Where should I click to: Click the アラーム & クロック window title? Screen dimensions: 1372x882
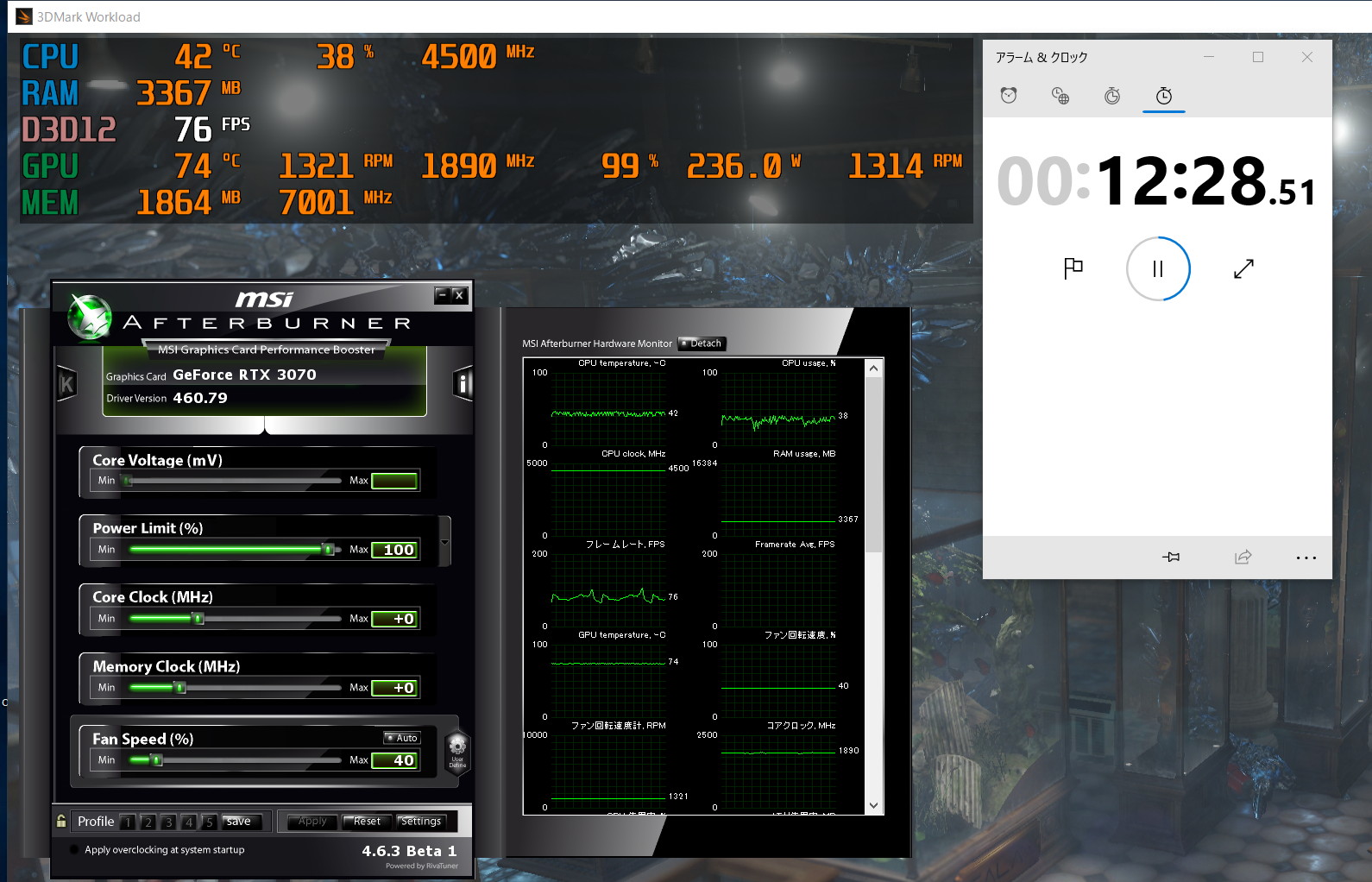coord(1042,57)
